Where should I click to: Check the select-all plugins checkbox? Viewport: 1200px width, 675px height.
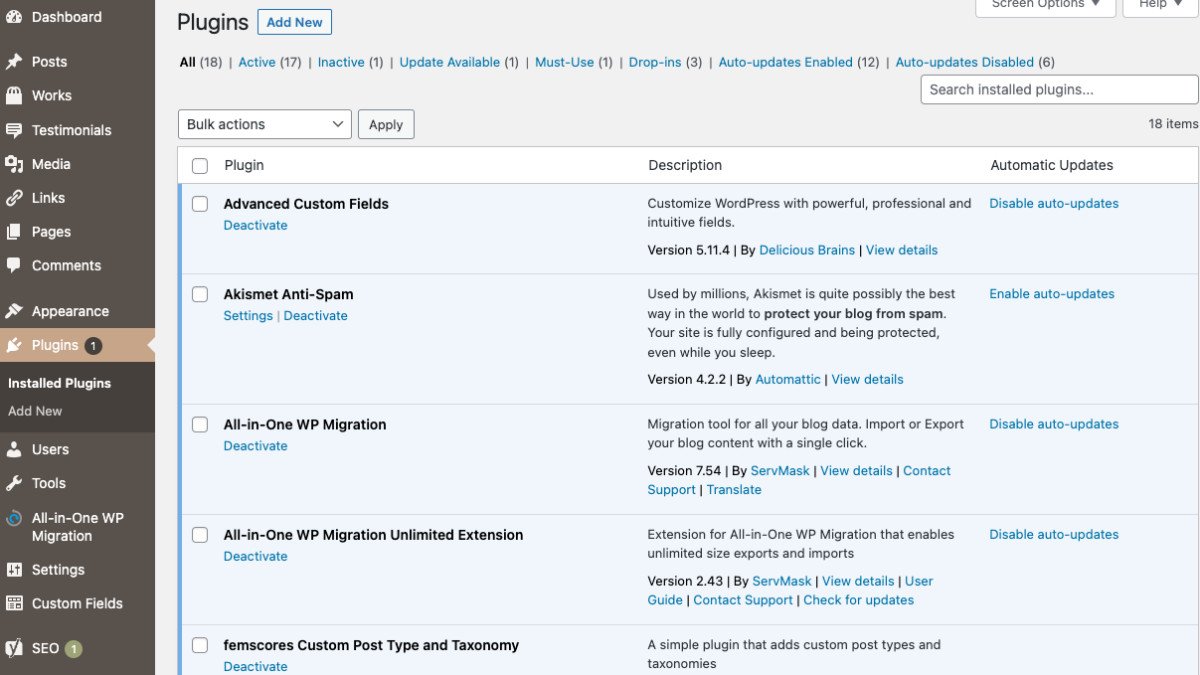tap(199, 165)
